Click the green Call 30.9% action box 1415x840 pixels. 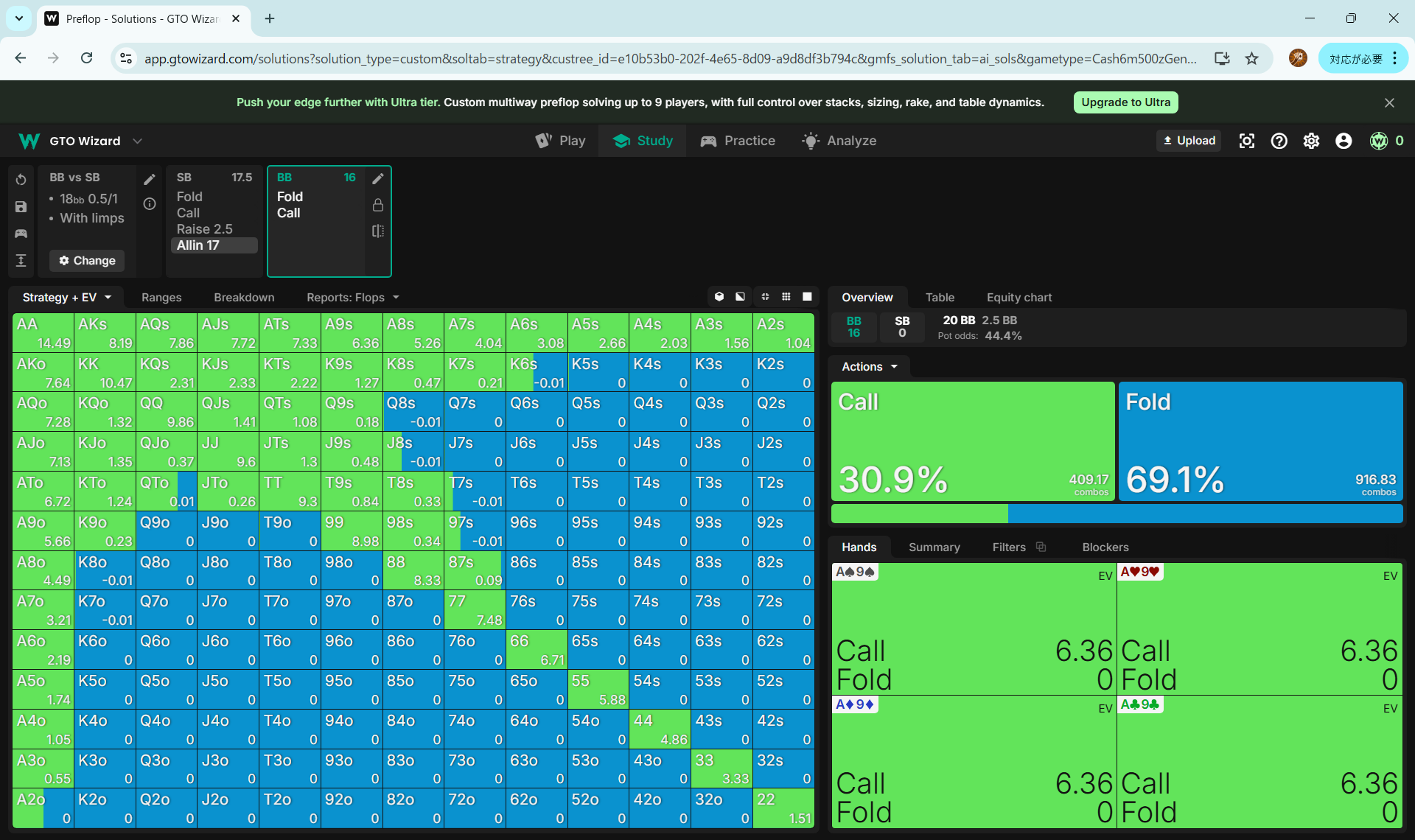pos(972,441)
